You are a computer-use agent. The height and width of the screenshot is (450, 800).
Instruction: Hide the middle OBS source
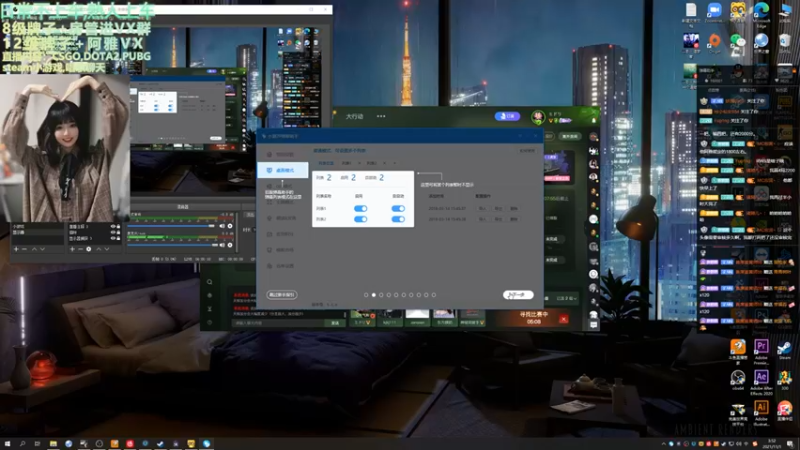point(113,232)
